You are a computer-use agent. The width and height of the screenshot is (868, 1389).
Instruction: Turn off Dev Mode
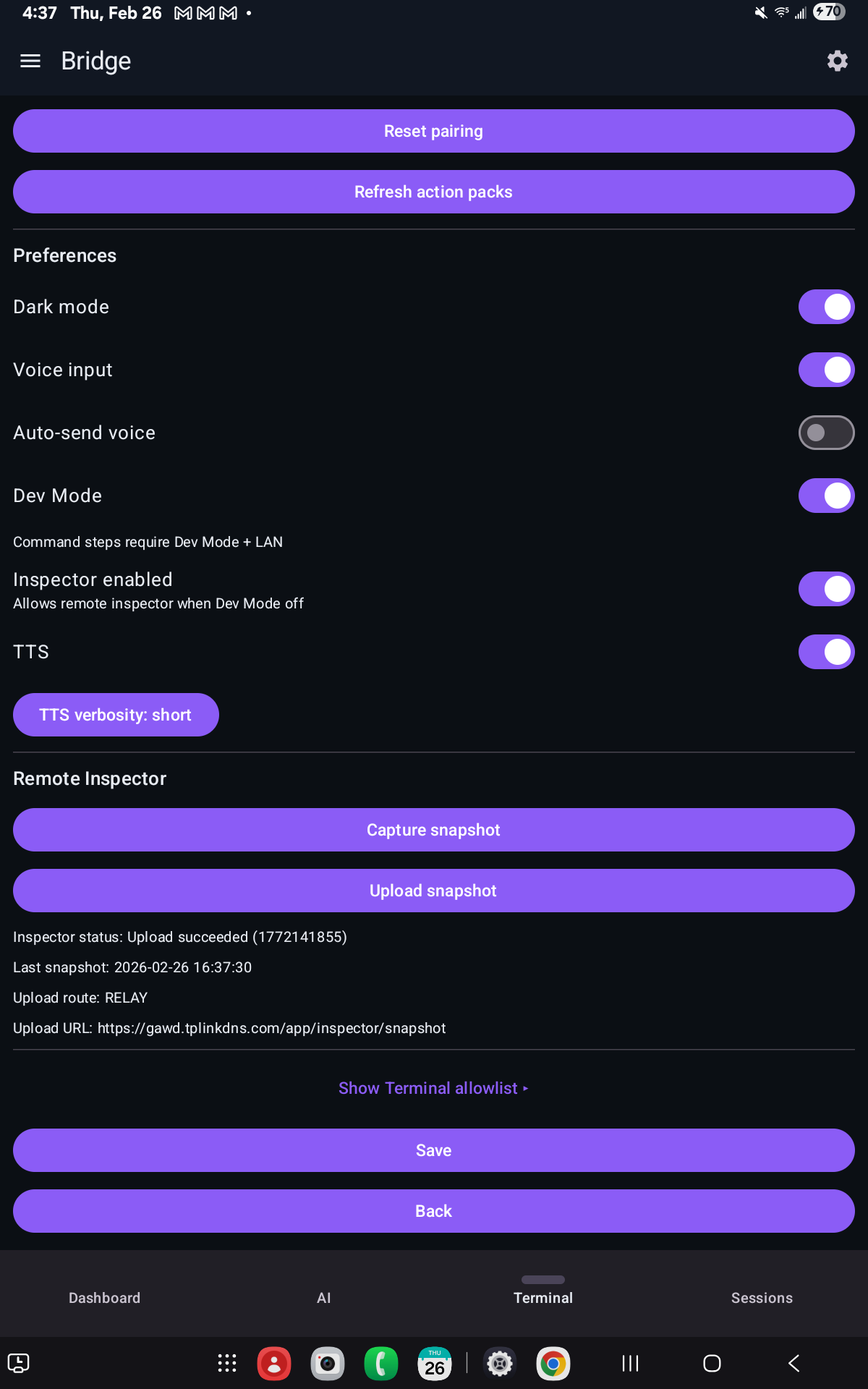tap(826, 496)
